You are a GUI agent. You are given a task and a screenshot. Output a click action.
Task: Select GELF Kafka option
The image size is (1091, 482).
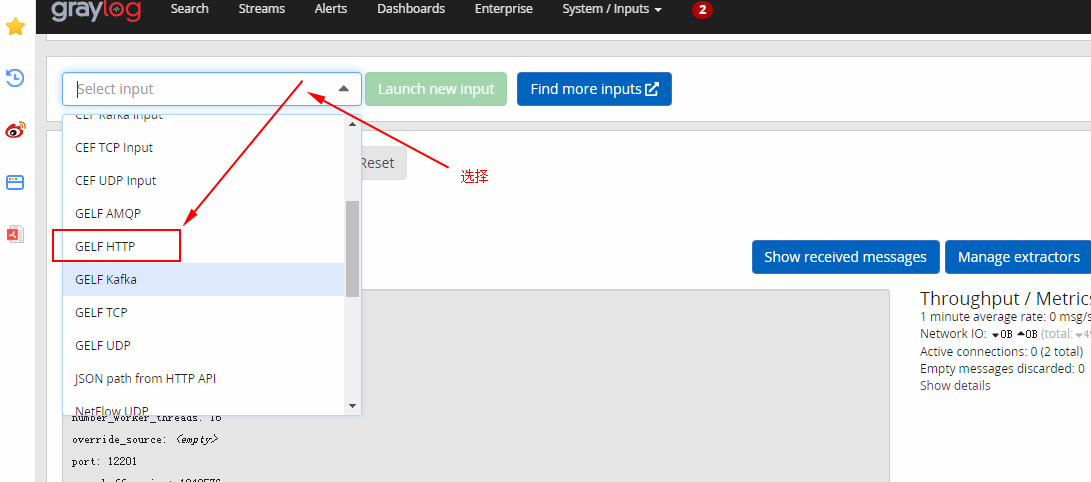204,280
